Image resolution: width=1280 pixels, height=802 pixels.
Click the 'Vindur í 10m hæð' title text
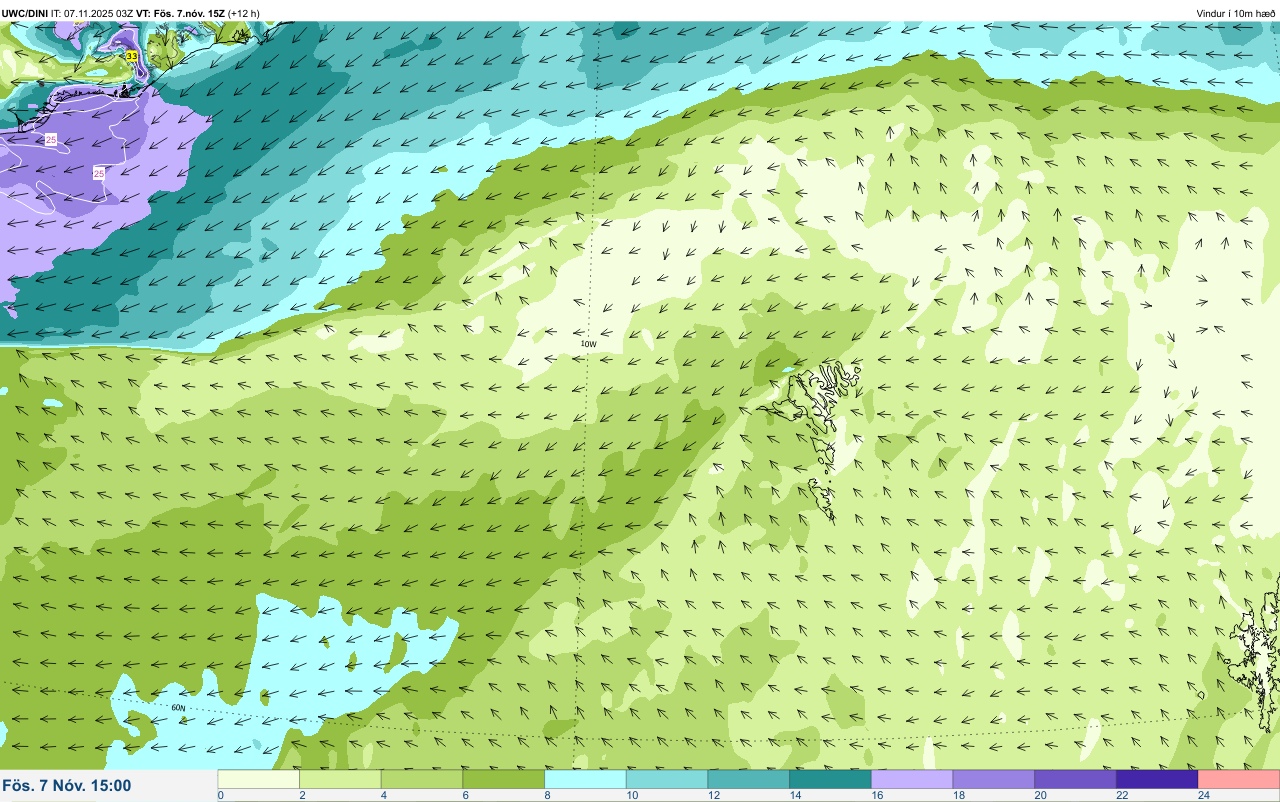click(1236, 13)
